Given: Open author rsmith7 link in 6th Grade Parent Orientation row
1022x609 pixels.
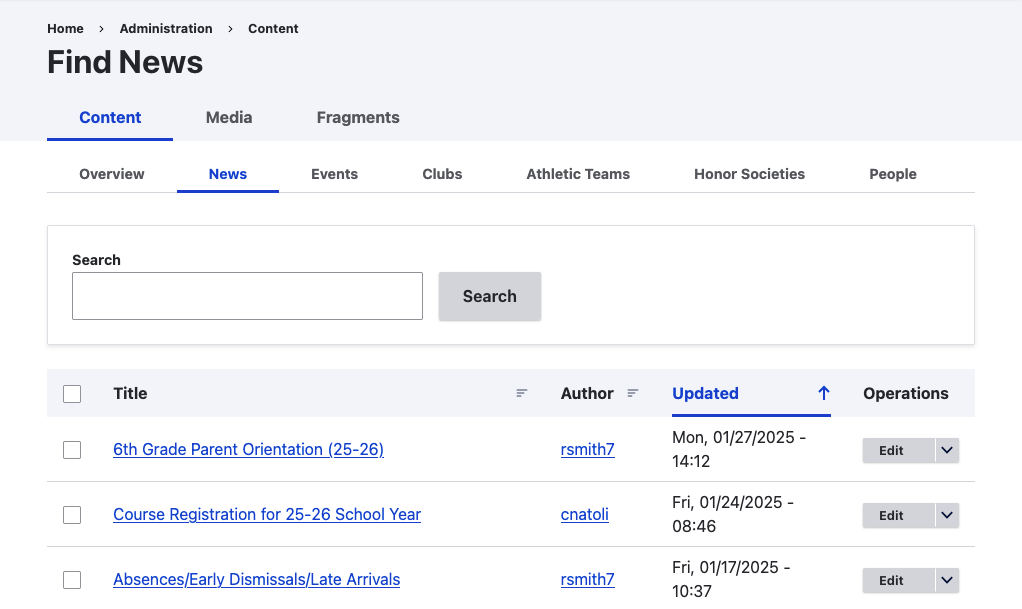Looking at the screenshot, I should coord(587,449).
